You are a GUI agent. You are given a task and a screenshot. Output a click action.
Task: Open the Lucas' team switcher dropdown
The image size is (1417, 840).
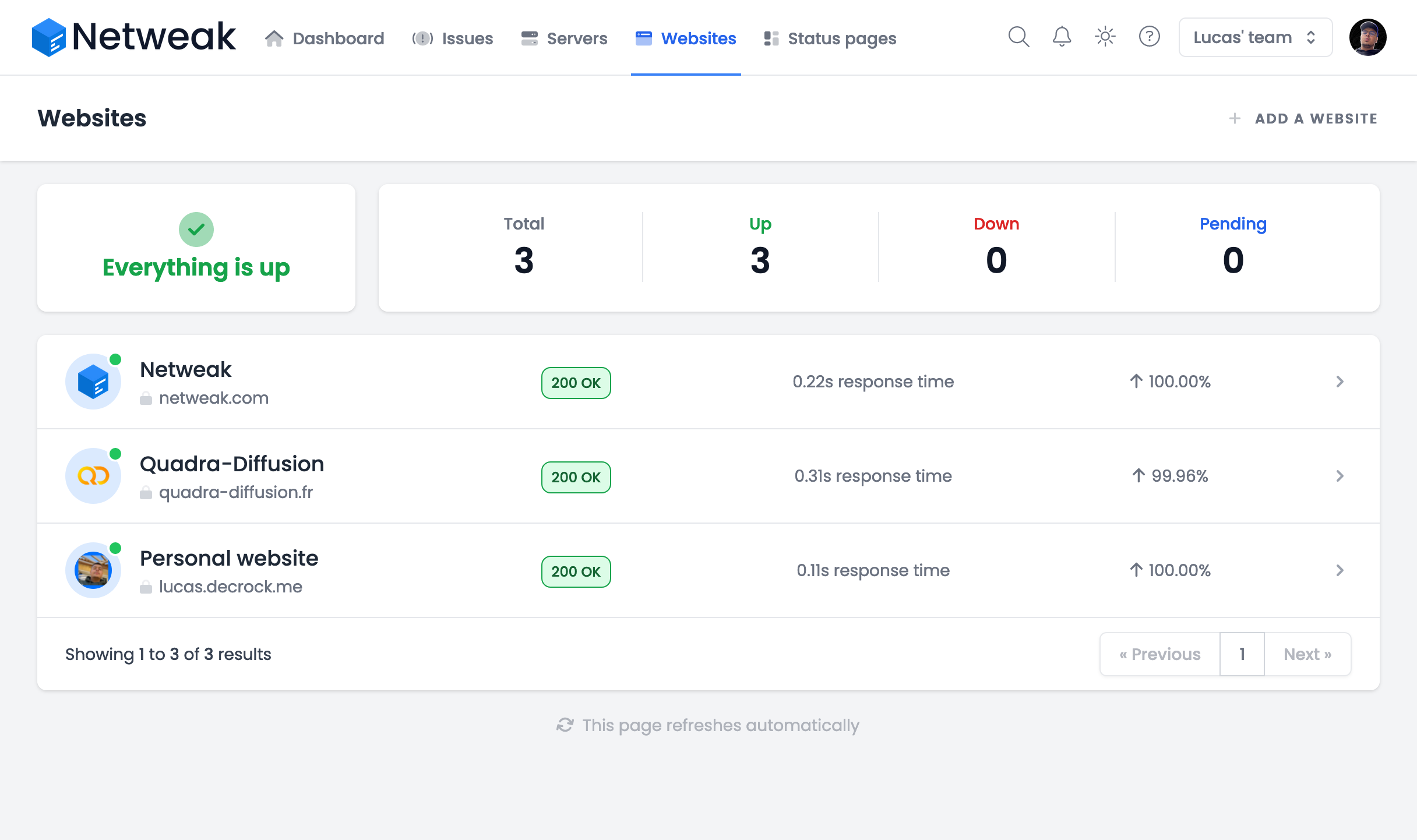(x=1254, y=37)
